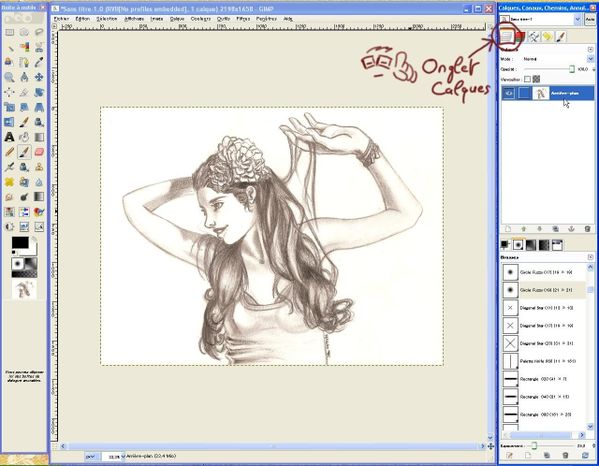599x466 pixels.
Task: Select the Dodge/Burn tool
Action: (24, 197)
